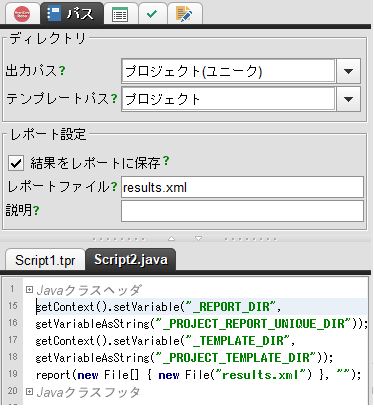This screenshot has height=412, width=374.
Task: Select the パス tab
Action: (71, 13)
